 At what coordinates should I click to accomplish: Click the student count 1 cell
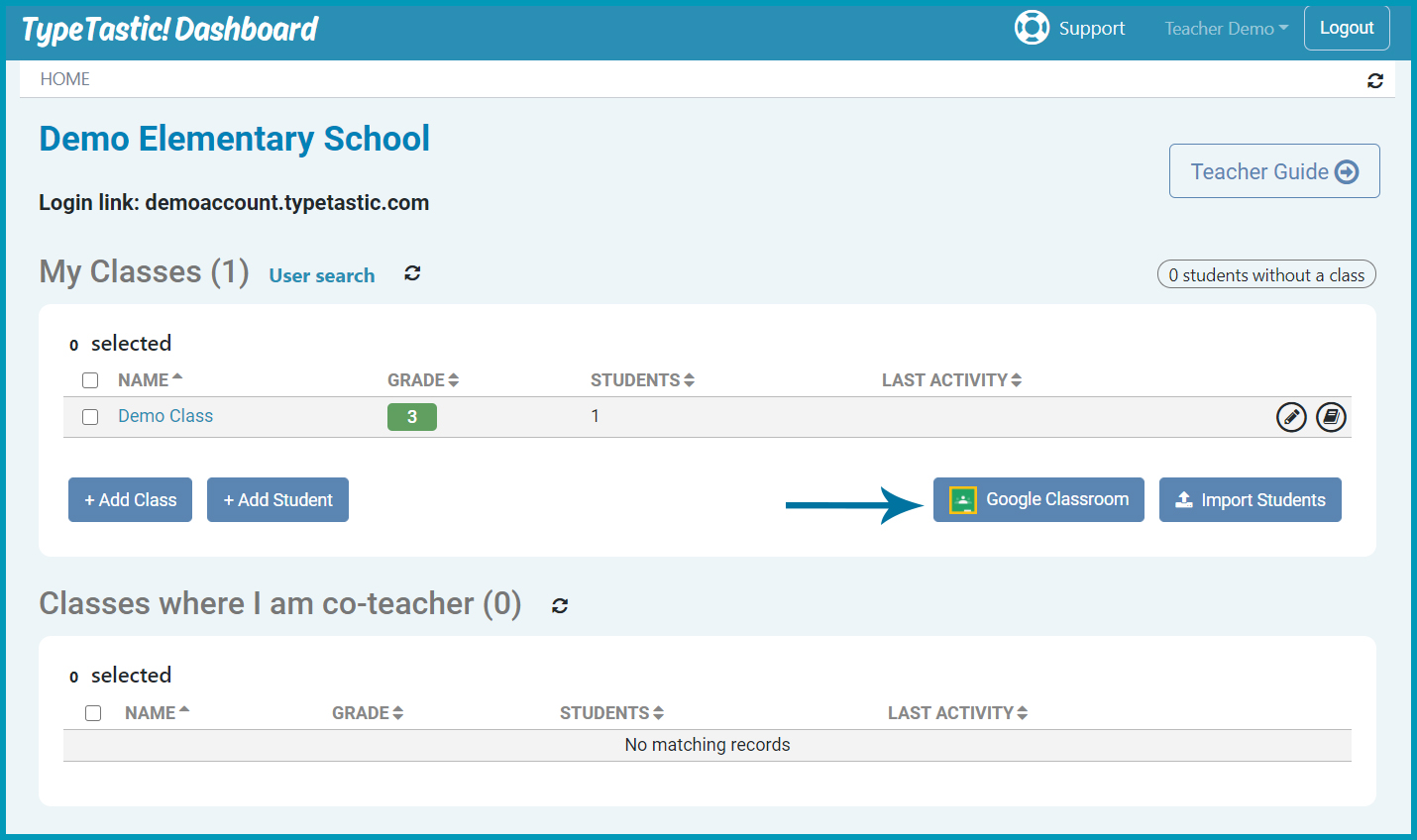(596, 416)
